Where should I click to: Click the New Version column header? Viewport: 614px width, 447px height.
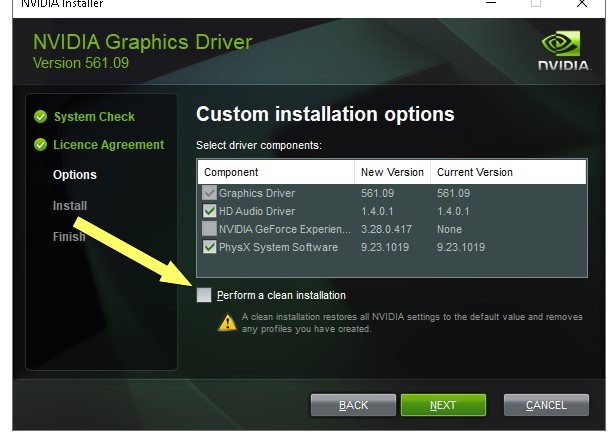click(392, 172)
